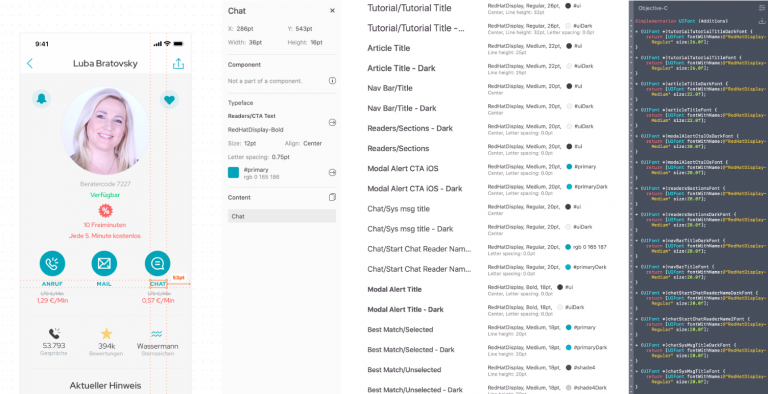This screenshot has height=394, width=768.
Task: Click the Verfügbar status text
Action: click(105, 195)
